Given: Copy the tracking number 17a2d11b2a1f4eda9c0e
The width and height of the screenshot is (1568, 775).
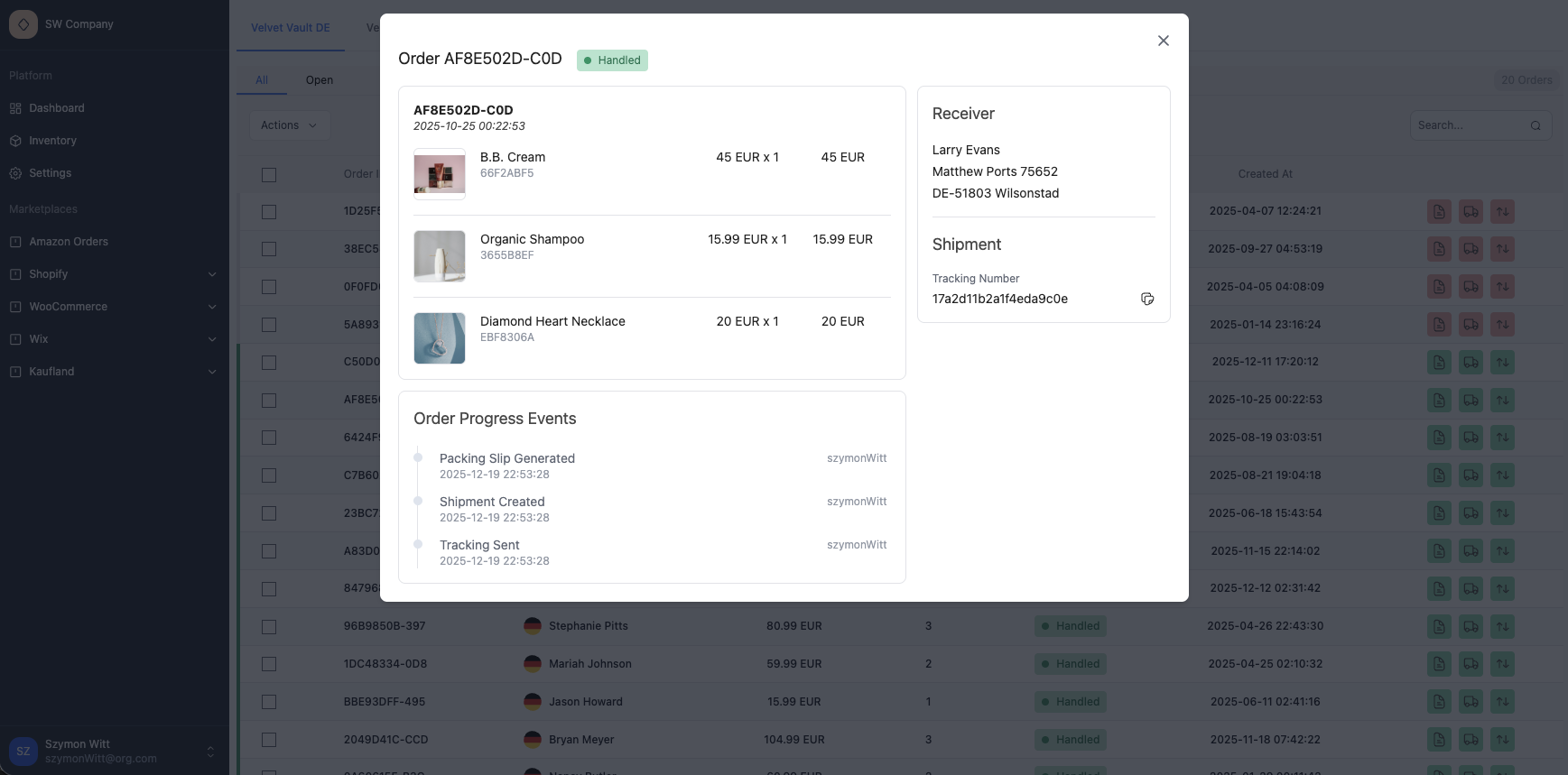Looking at the screenshot, I should click(1147, 299).
